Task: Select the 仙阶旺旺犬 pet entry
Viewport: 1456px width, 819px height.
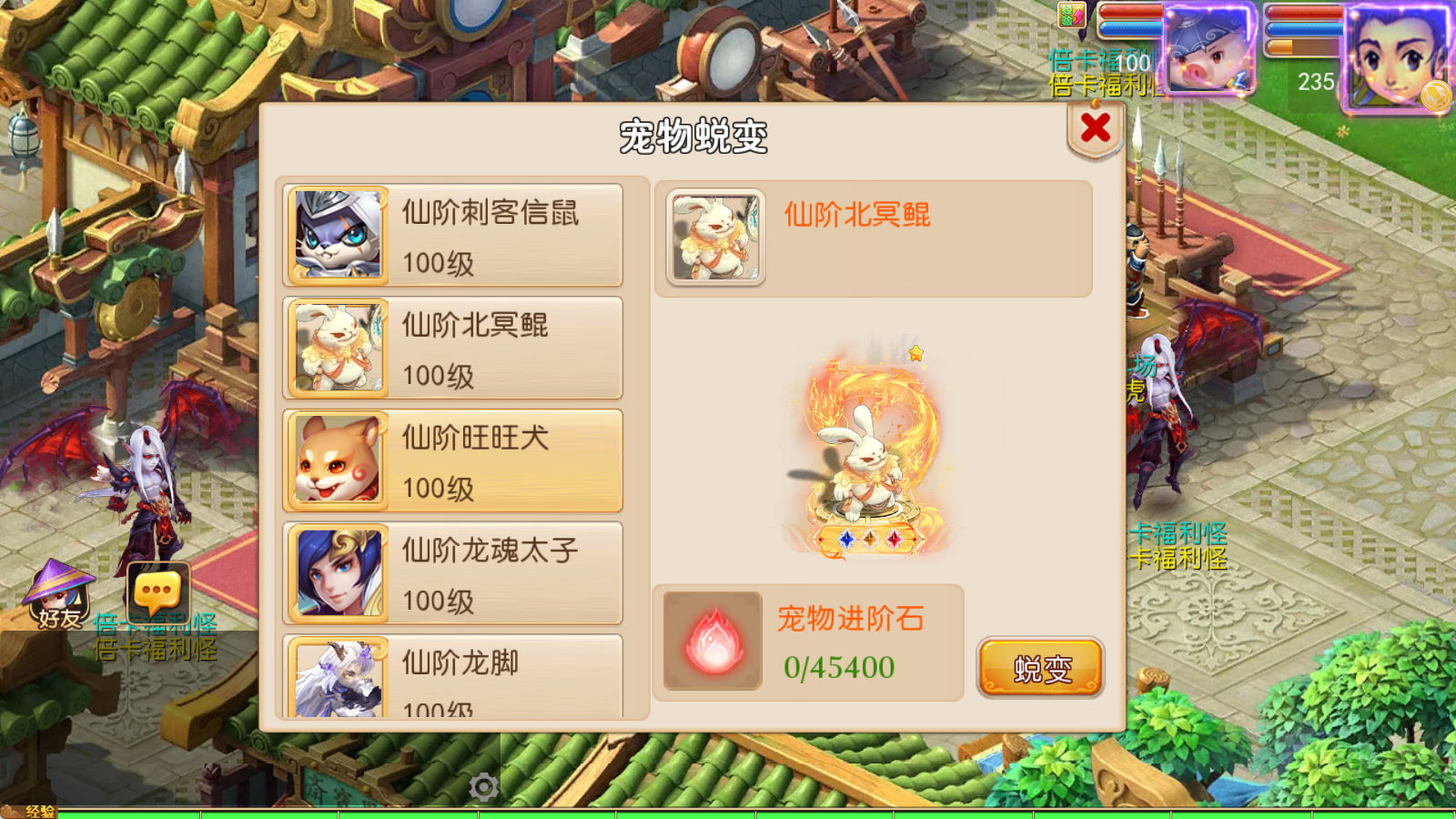Action: (452, 460)
